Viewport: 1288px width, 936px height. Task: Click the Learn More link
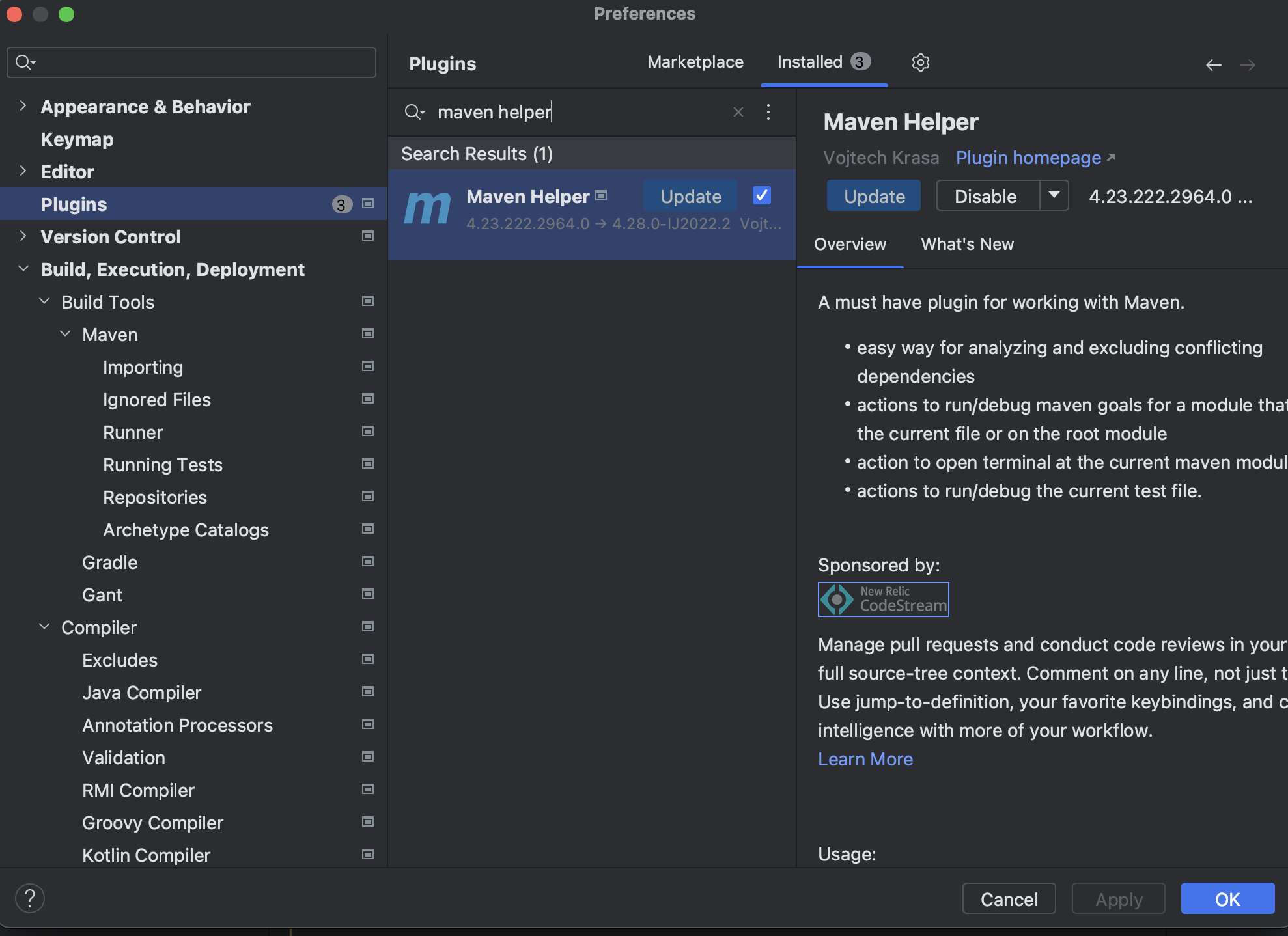pos(865,759)
